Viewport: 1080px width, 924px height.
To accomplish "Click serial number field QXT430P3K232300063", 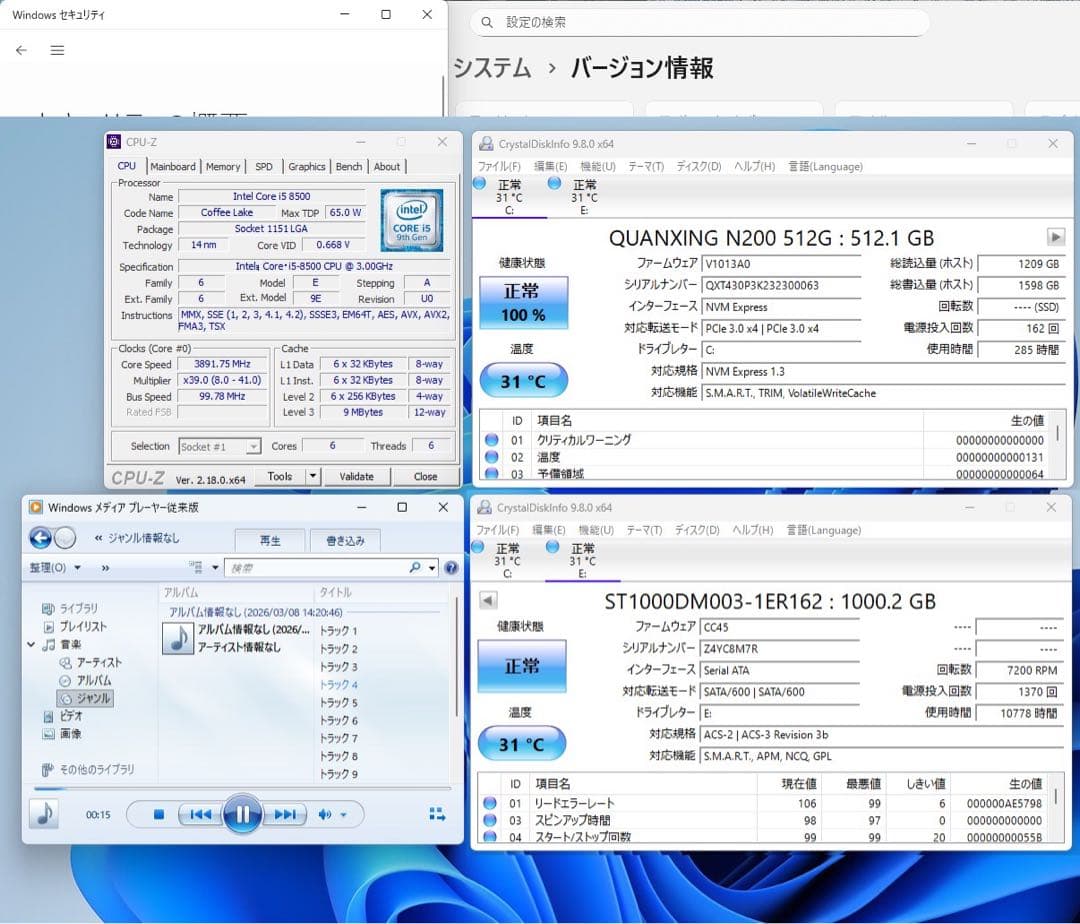I will point(781,285).
